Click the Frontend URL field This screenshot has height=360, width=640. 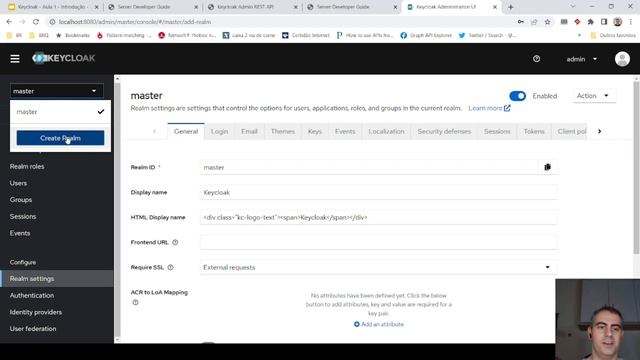click(378, 242)
